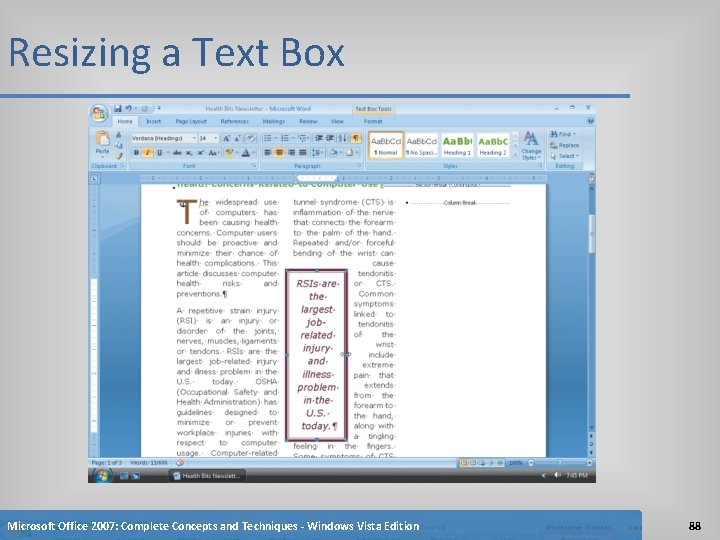Toggle Bold formatting
Image resolution: width=720 pixels, height=540 pixels.
[x=136, y=153]
